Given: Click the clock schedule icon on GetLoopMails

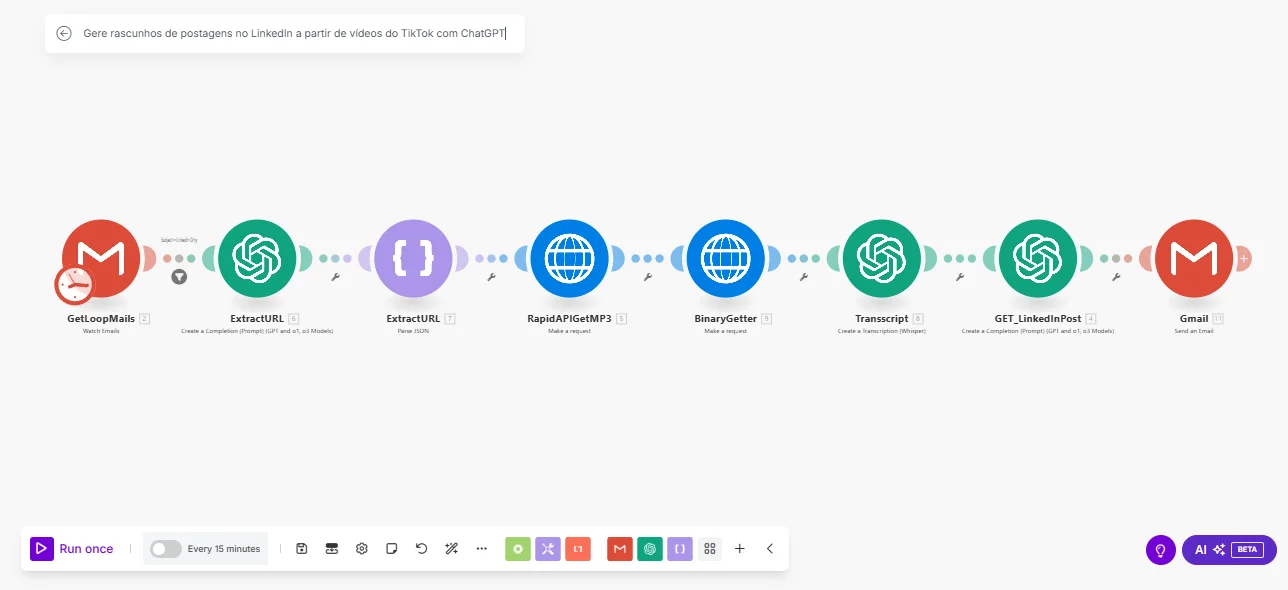Looking at the screenshot, I should pos(74,285).
